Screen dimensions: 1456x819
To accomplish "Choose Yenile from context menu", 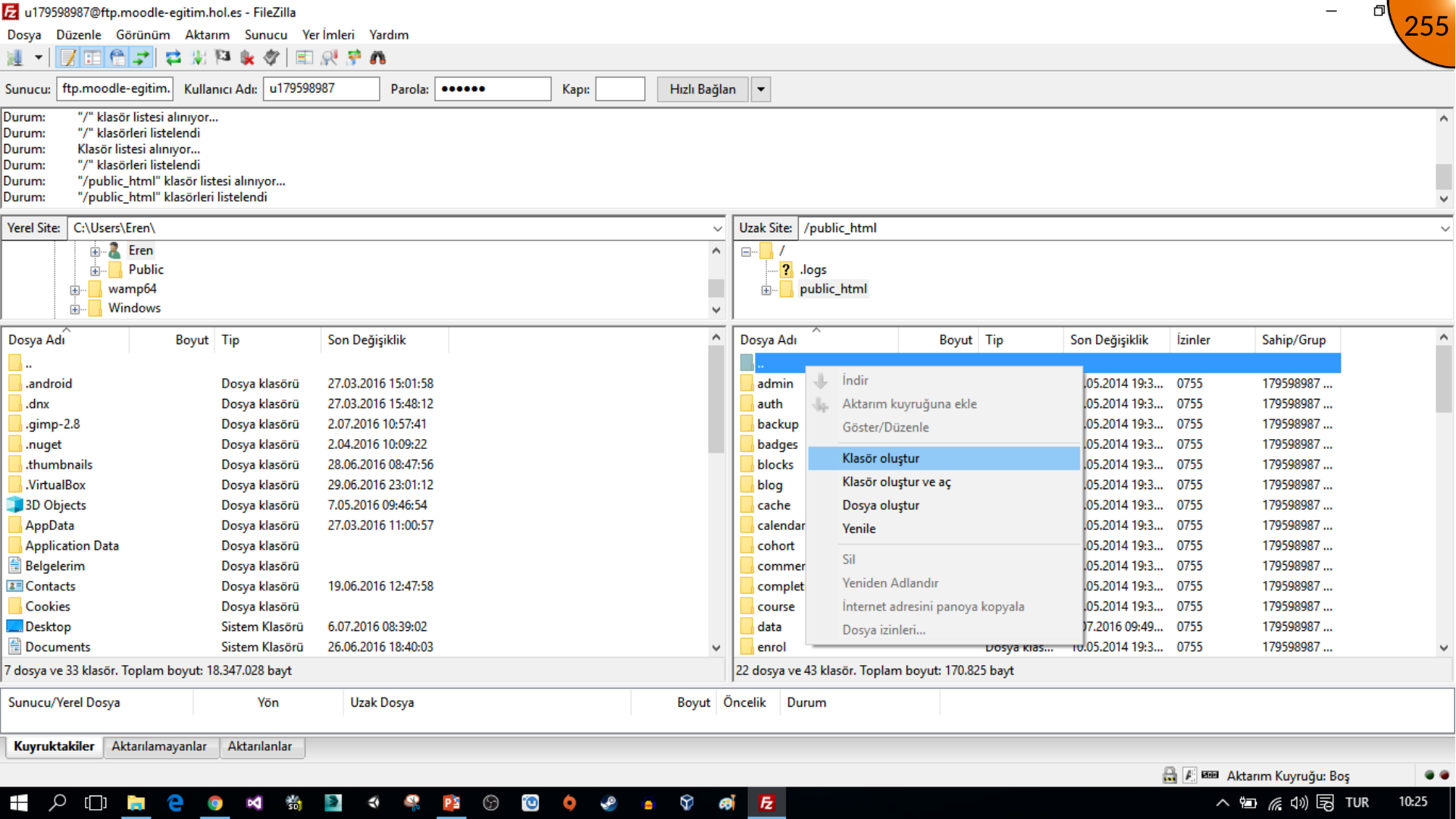I will point(944,529).
